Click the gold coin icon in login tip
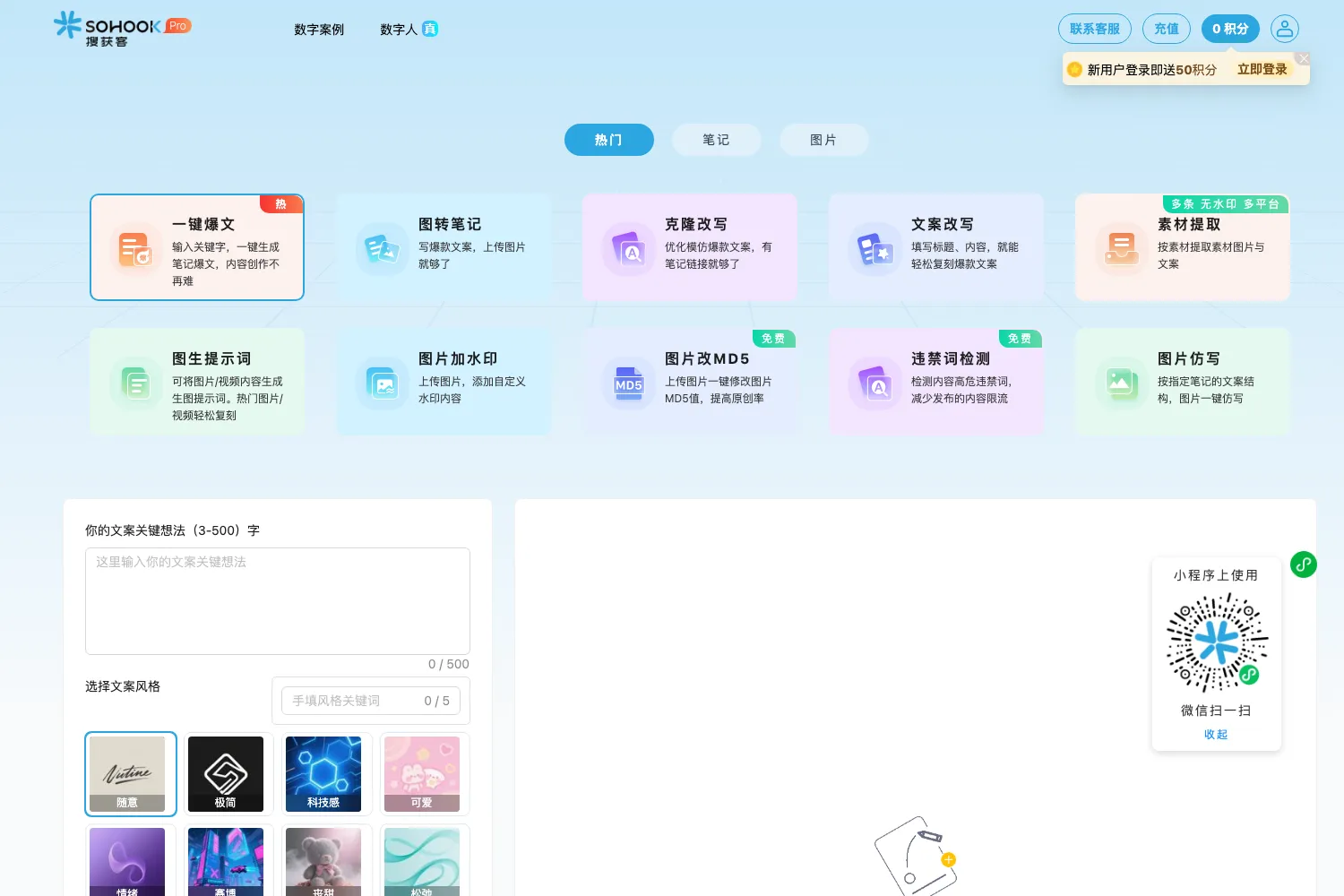This screenshot has width=1344, height=896. coord(1074,69)
